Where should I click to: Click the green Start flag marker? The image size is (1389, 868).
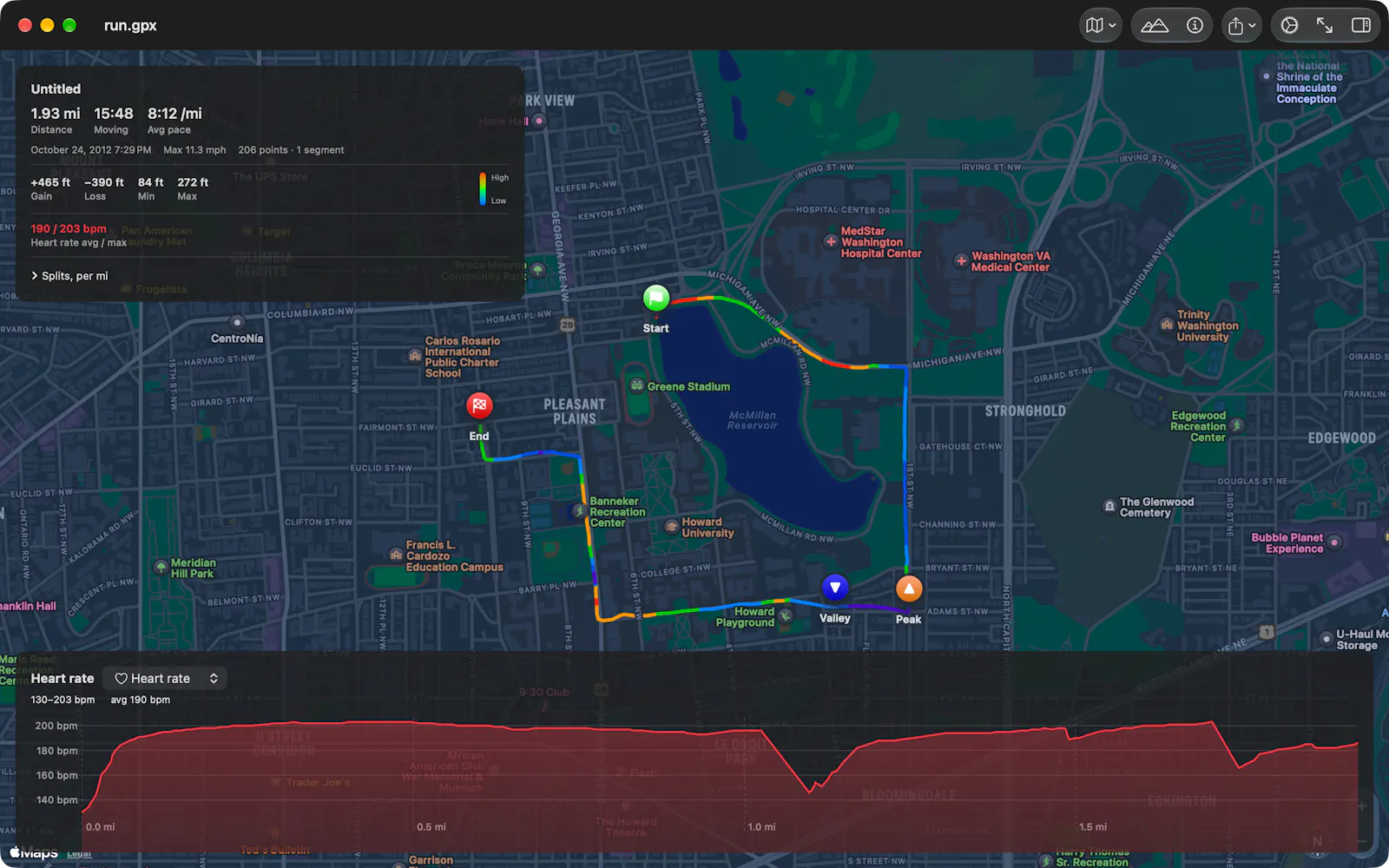pyautogui.click(x=656, y=298)
